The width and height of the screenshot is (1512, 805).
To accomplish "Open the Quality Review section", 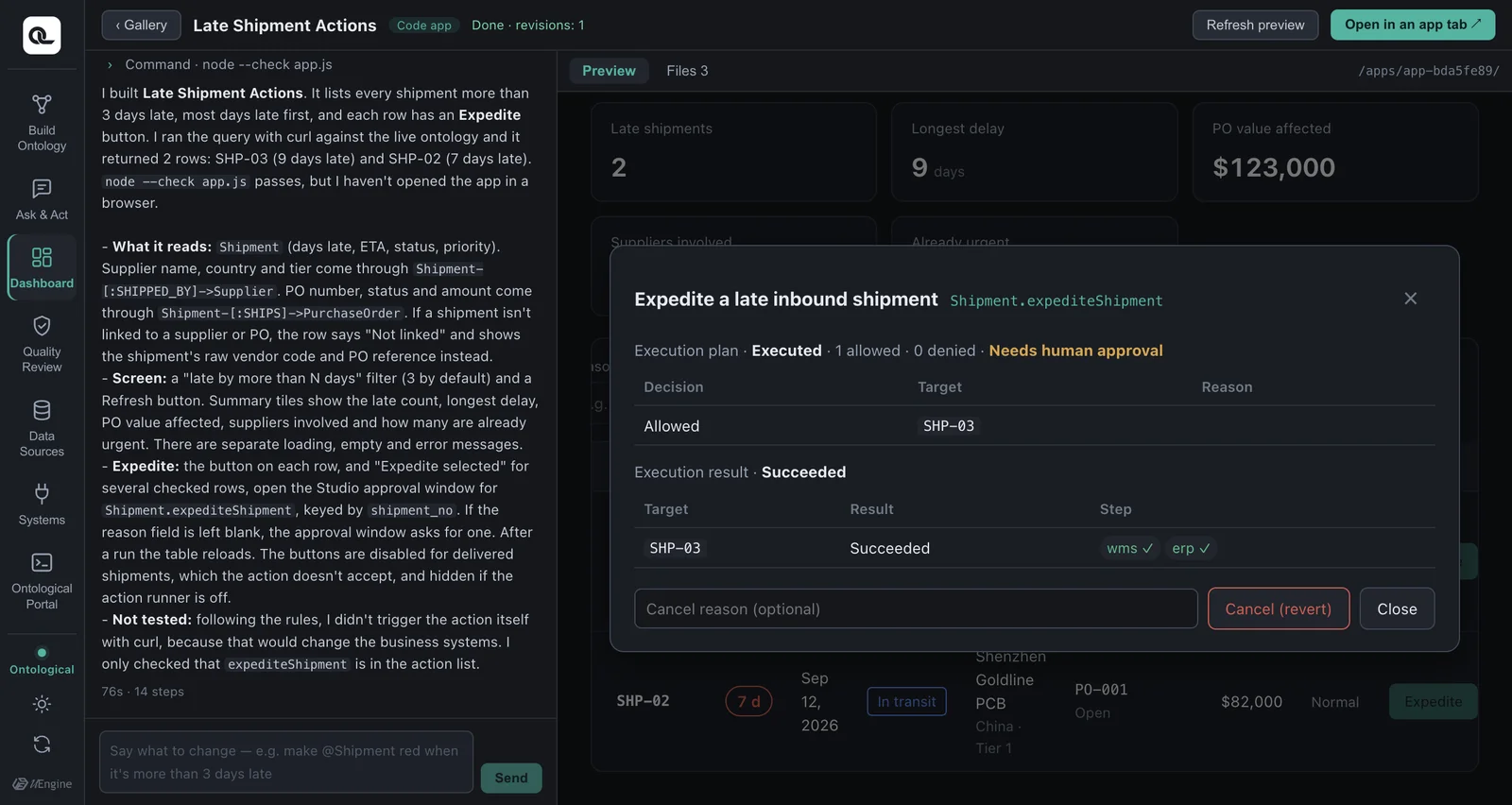I will tap(42, 344).
